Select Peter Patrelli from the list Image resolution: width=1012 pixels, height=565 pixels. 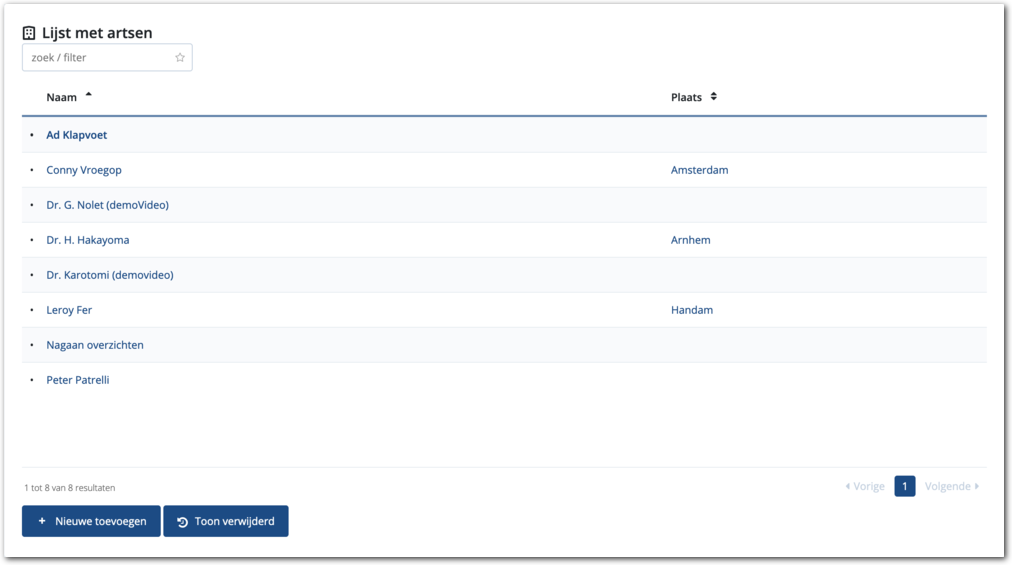pos(78,380)
